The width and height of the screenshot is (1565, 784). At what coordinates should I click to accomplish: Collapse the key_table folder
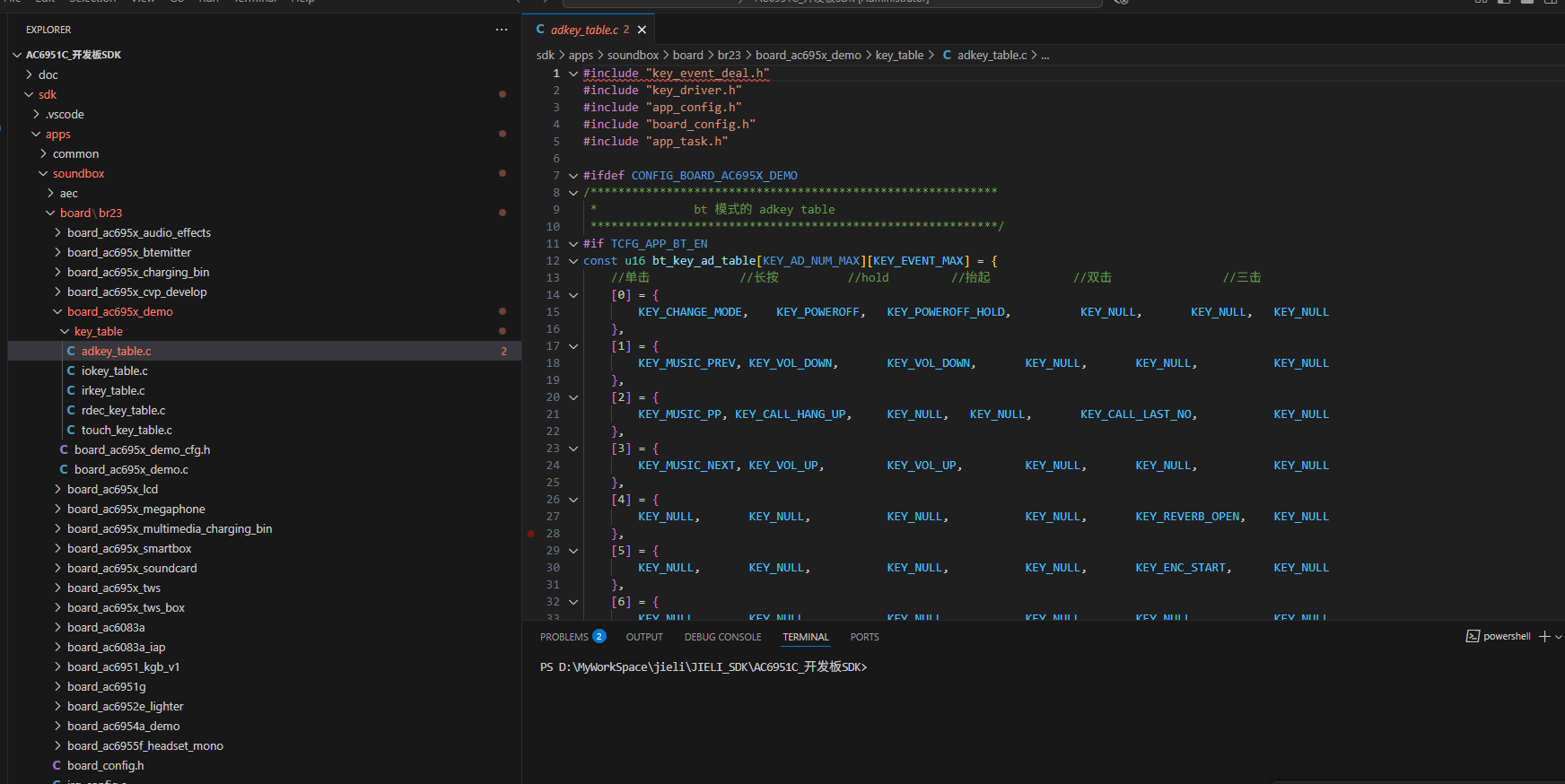click(x=65, y=331)
